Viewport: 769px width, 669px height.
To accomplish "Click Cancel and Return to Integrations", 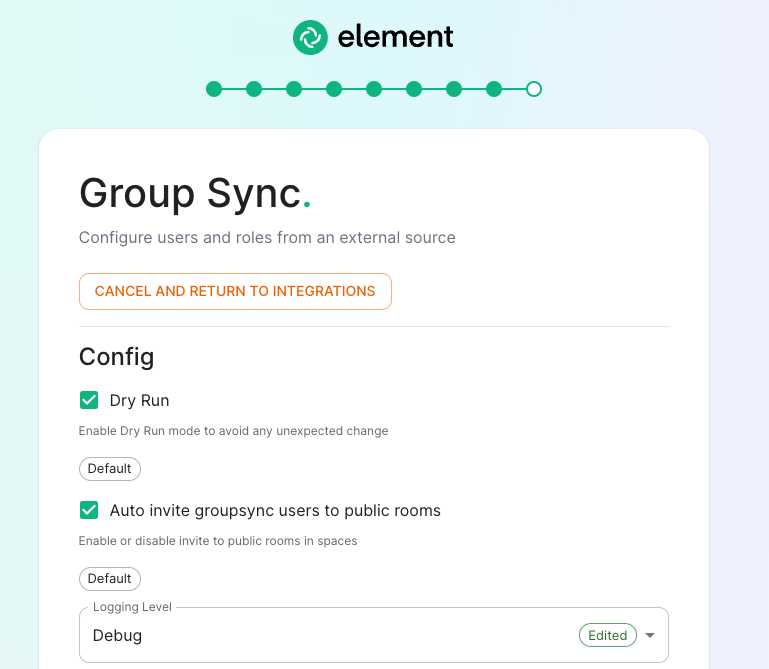I will (x=235, y=291).
